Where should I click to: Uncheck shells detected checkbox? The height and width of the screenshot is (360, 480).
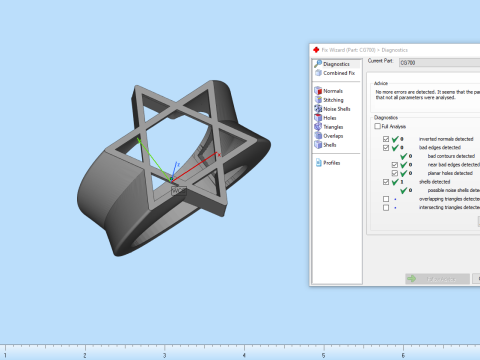click(386, 182)
